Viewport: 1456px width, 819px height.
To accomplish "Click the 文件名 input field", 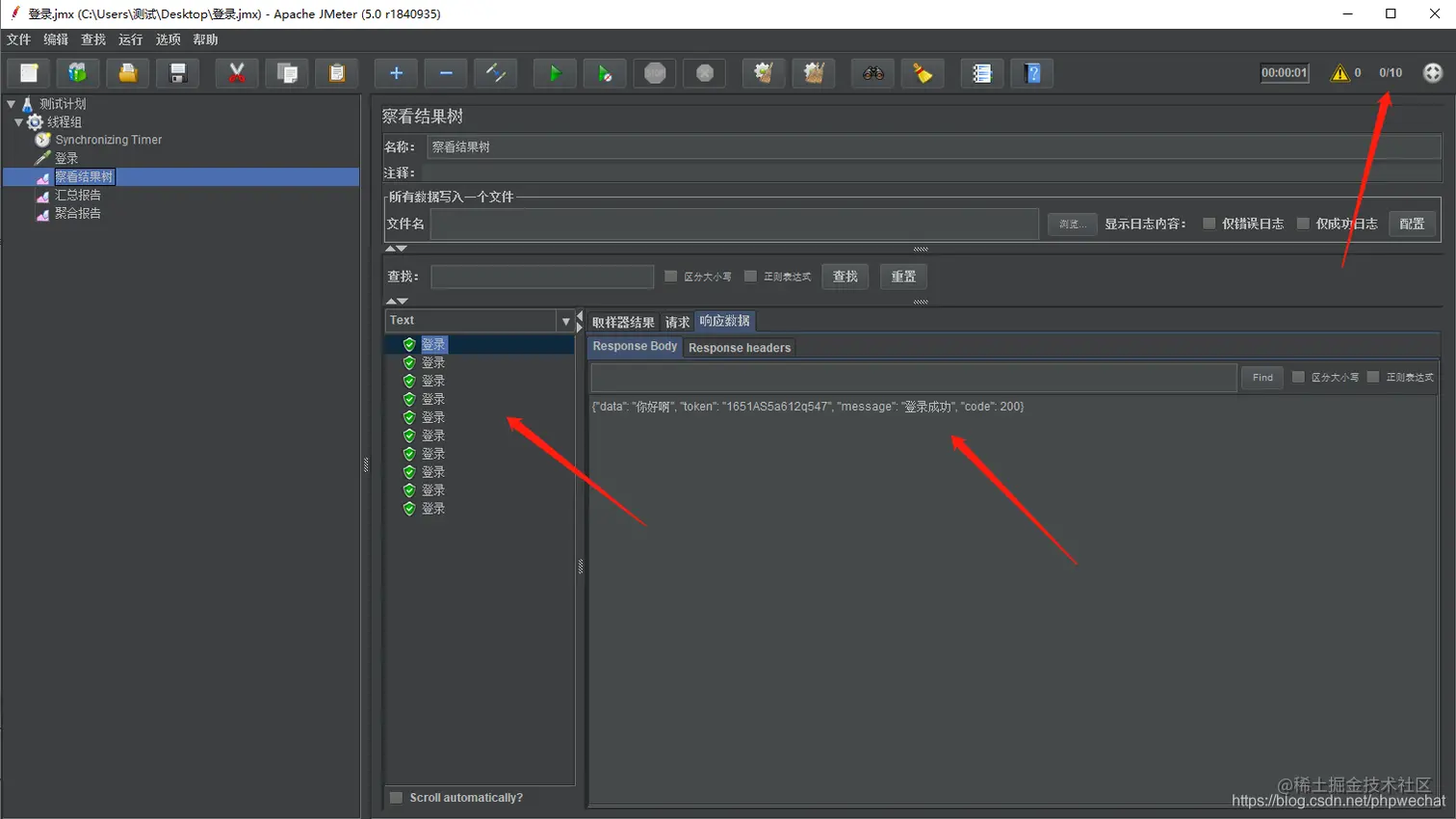I will click(735, 224).
